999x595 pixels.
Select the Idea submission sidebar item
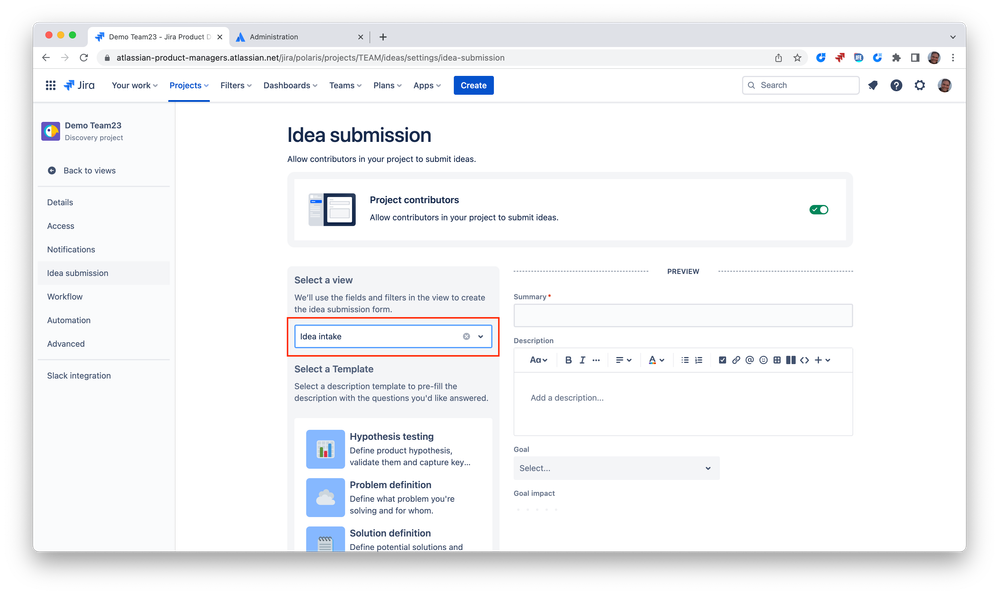coord(104,273)
